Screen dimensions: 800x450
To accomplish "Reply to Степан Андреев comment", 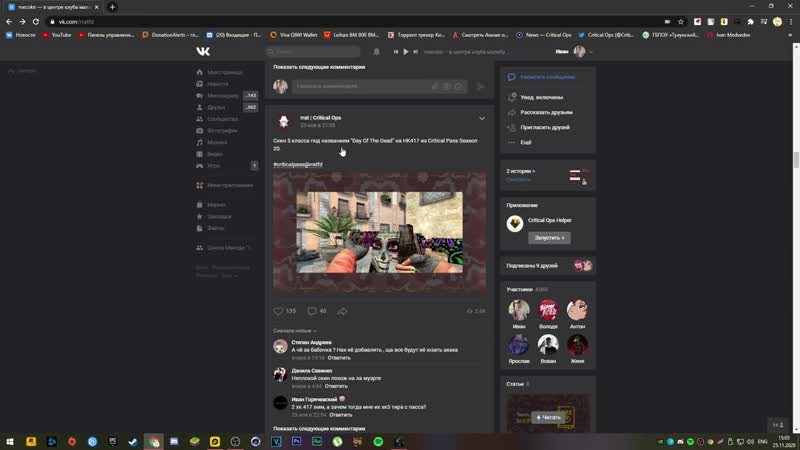I will coord(339,358).
